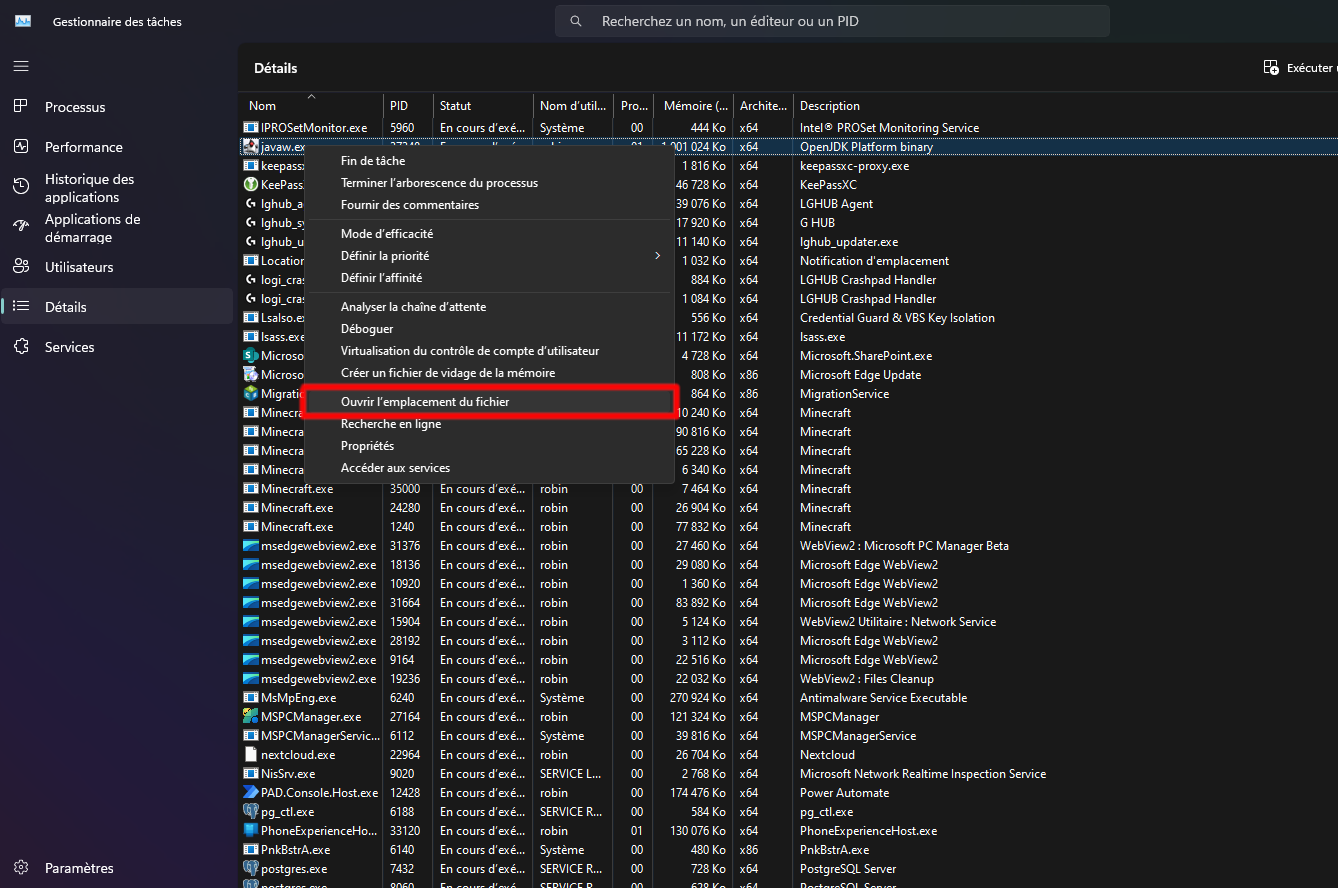This screenshot has height=888, width=1338.
Task: Select Analyser la chaîne d'attente
Action: 489,307
